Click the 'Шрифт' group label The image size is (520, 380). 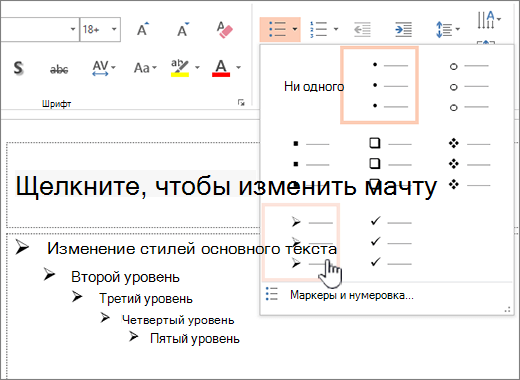[56, 104]
